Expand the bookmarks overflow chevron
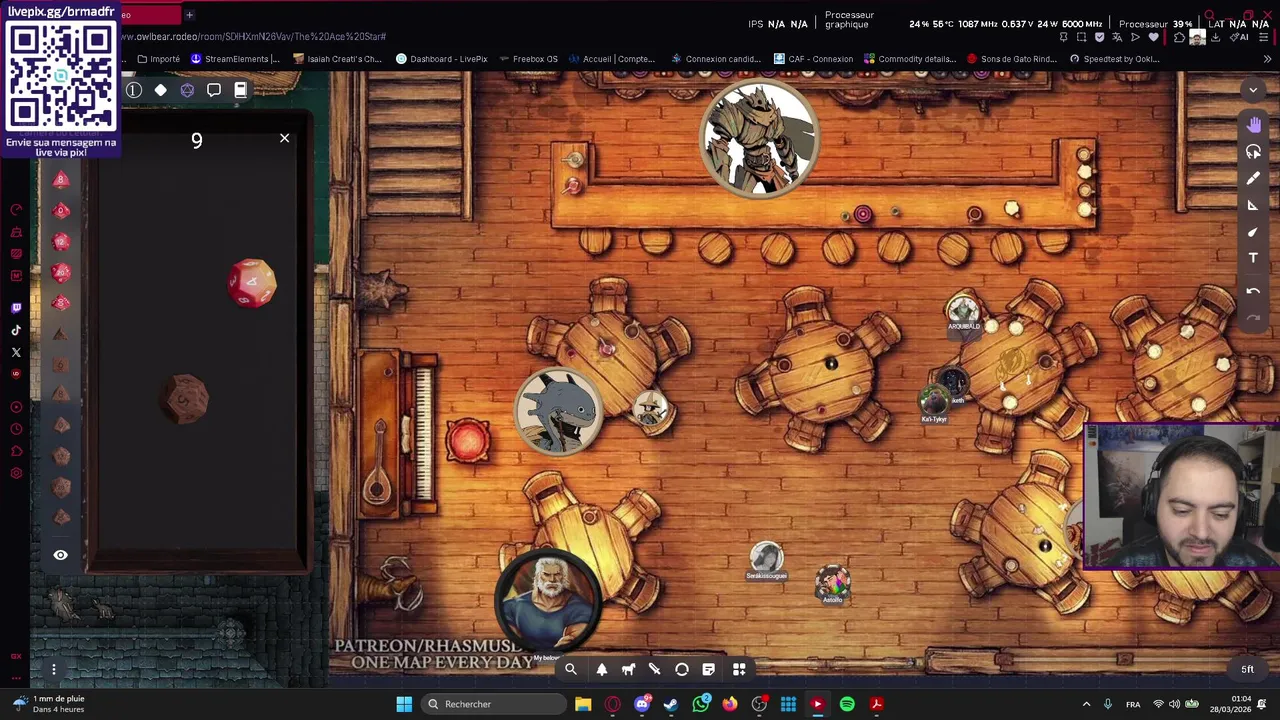 coord(1267,59)
